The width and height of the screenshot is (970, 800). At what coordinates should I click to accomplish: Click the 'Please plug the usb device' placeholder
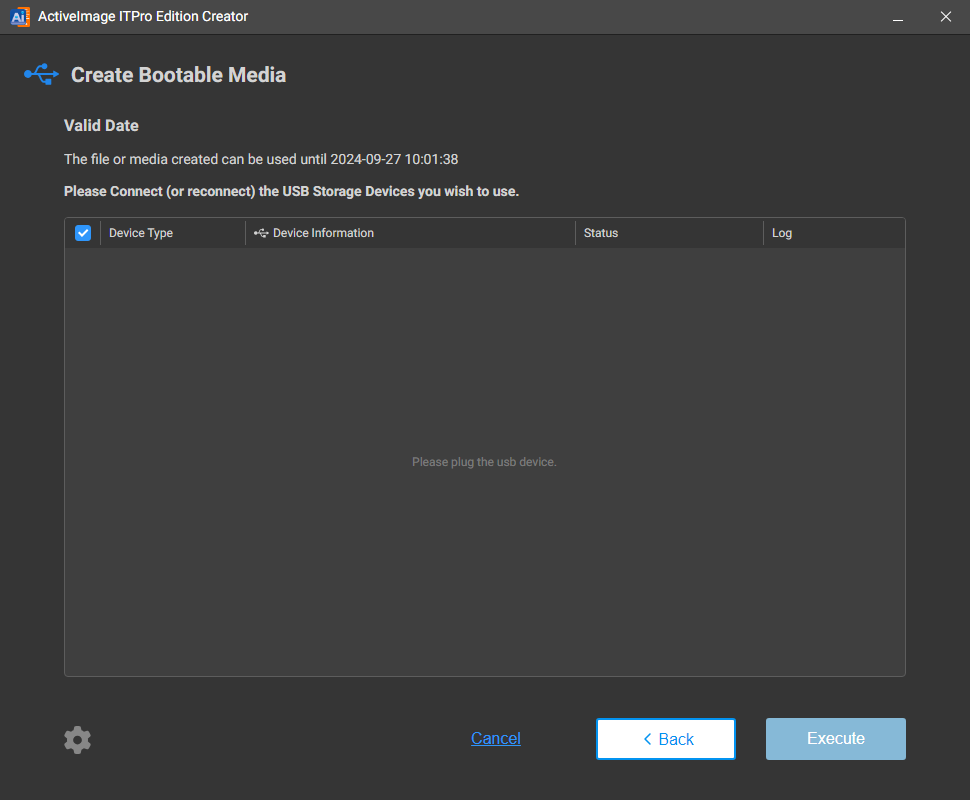484,462
